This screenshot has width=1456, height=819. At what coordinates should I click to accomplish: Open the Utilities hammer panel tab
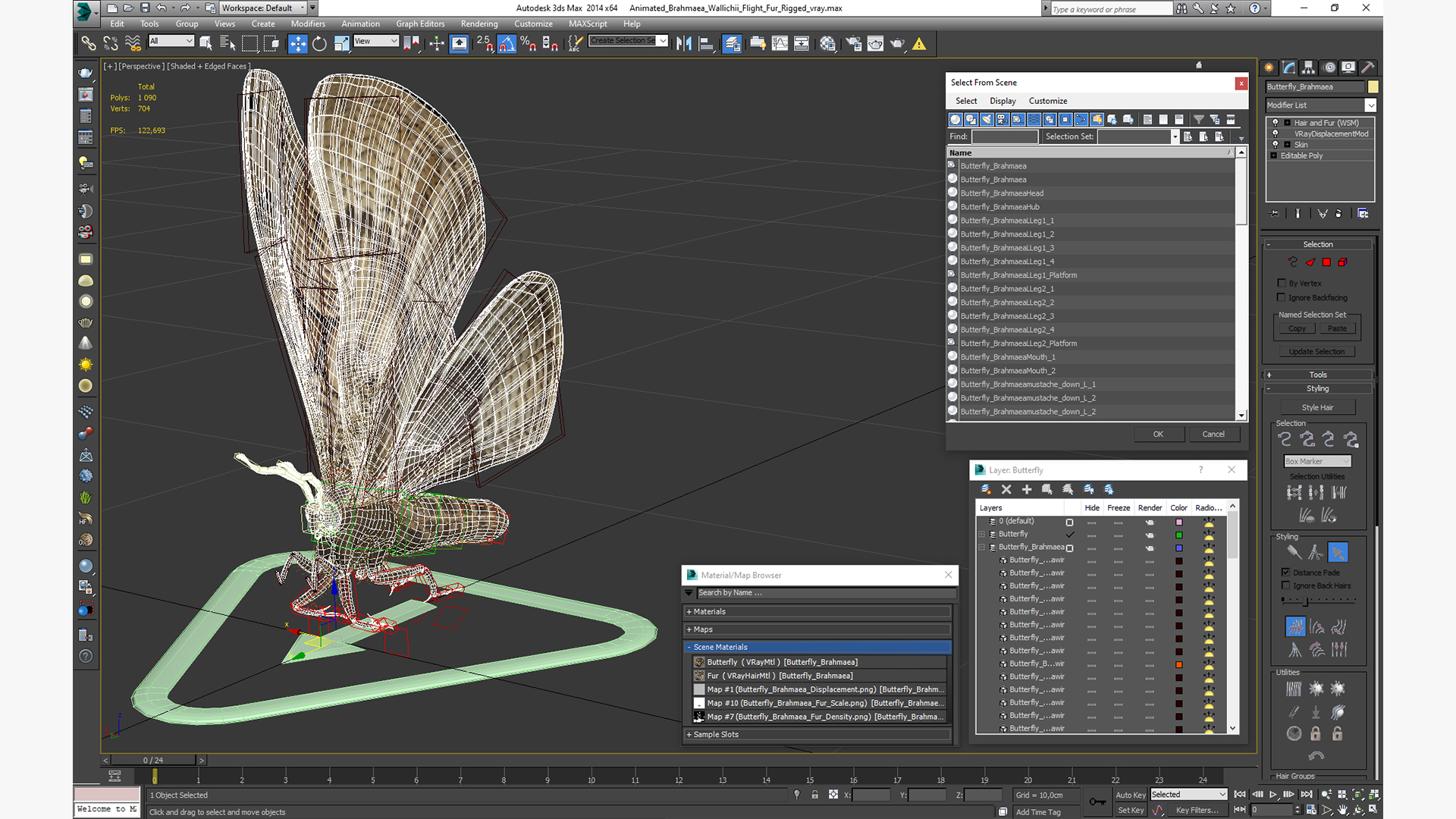coord(1368,67)
